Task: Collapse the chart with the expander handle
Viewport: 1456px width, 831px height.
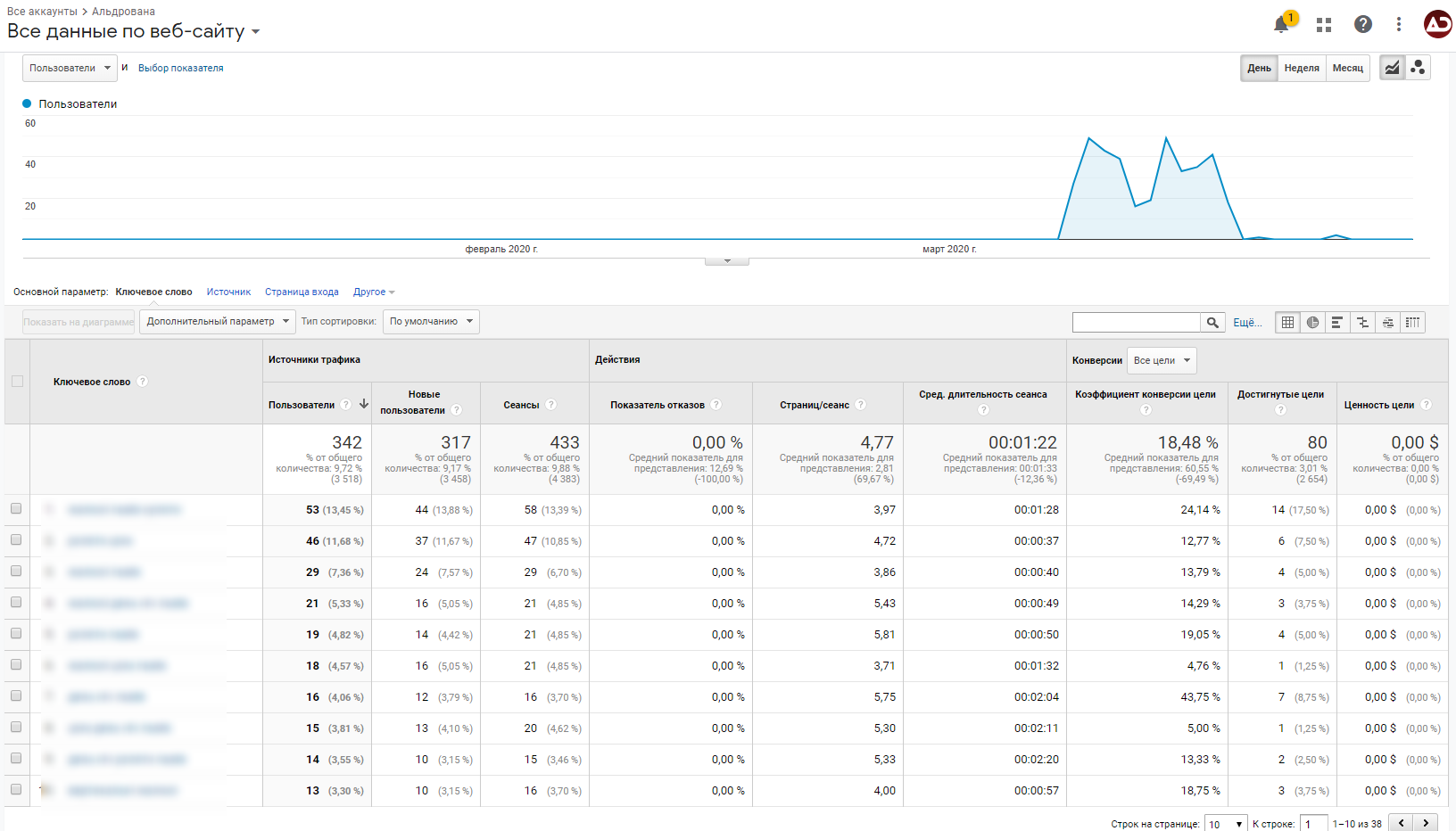Action: (727, 261)
